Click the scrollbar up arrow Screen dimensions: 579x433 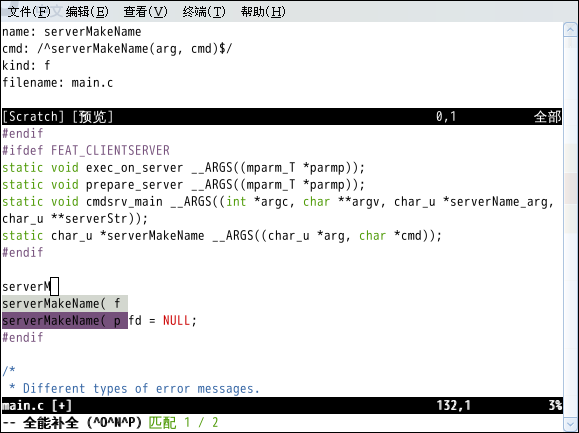click(571, 30)
